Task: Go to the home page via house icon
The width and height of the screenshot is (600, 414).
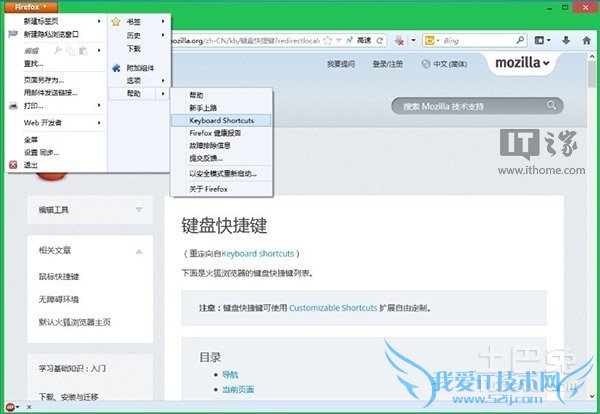Action: pos(586,40)
